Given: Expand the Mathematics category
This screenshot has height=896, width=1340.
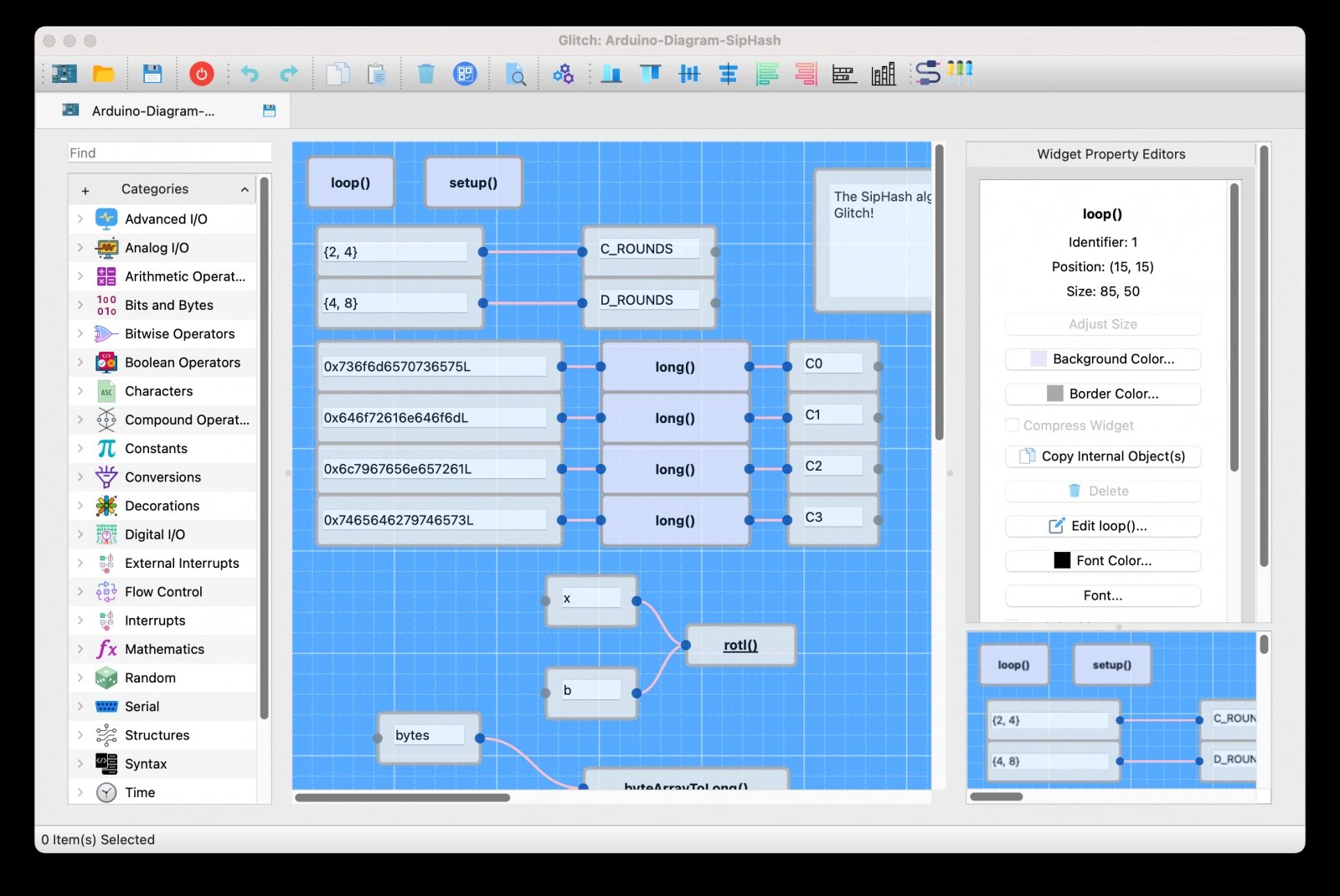Looking at the screenshot, I should click(80, 649).
